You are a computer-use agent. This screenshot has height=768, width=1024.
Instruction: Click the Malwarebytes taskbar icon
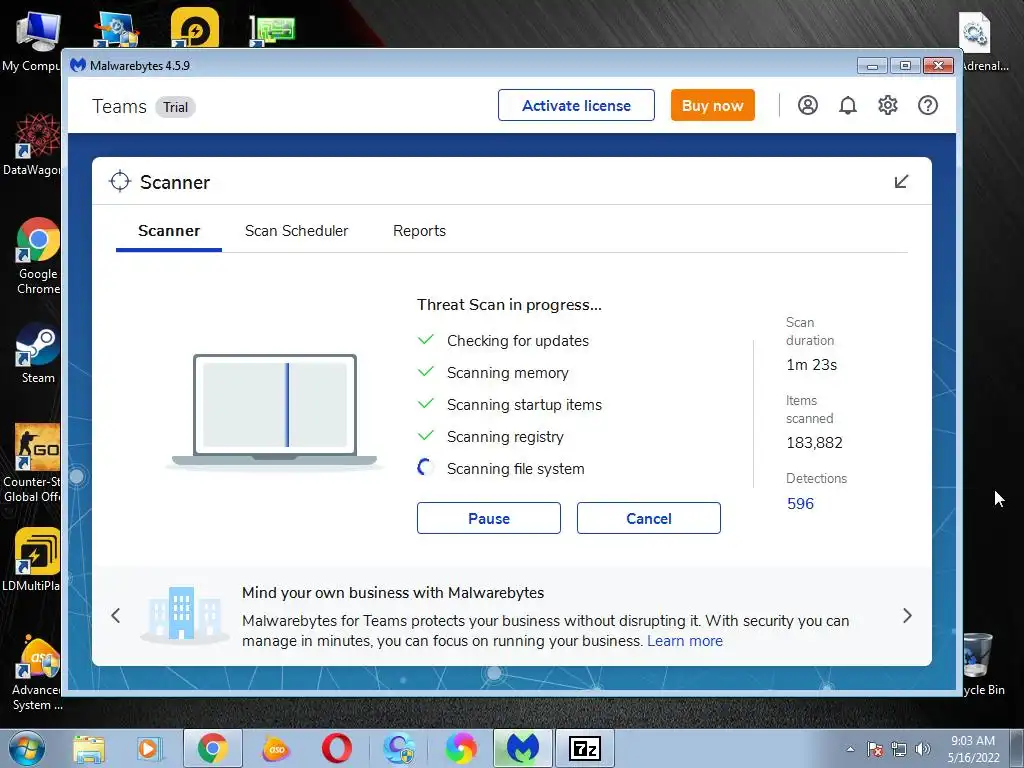[523, 748]
